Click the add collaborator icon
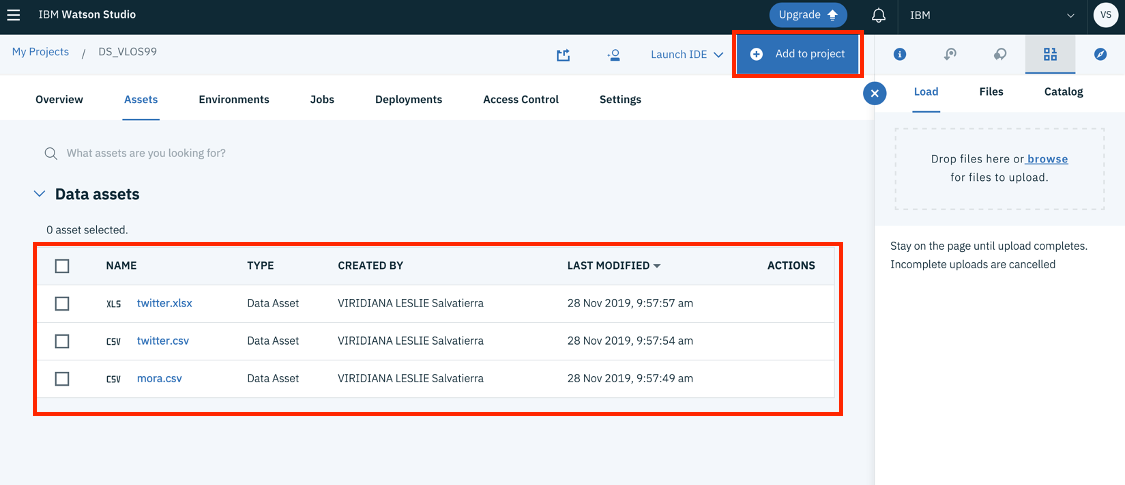Screen dimensions: 1125x485 (613, 55)
